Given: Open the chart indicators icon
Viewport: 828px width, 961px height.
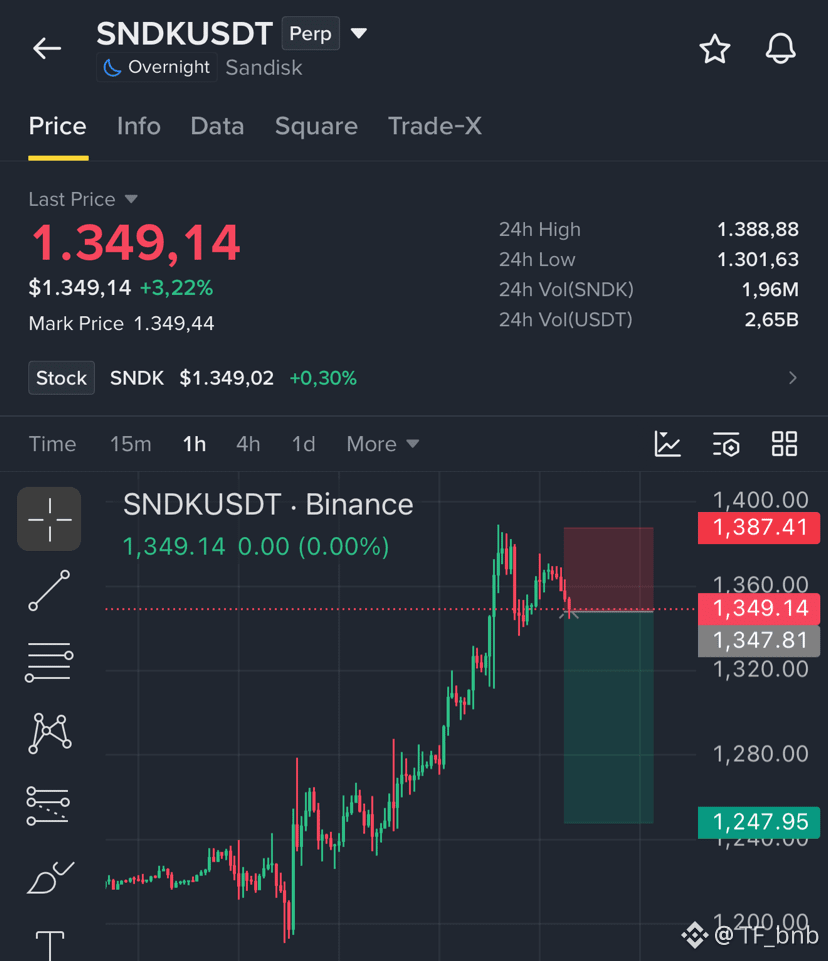Looking at the screenshot, I should click(667, 444).
